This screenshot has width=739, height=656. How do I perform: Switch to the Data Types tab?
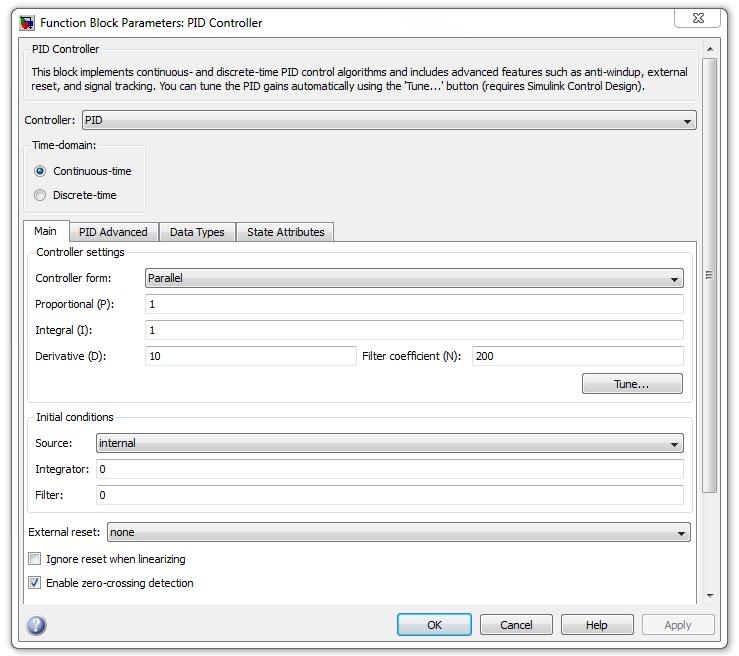point(197,232)
